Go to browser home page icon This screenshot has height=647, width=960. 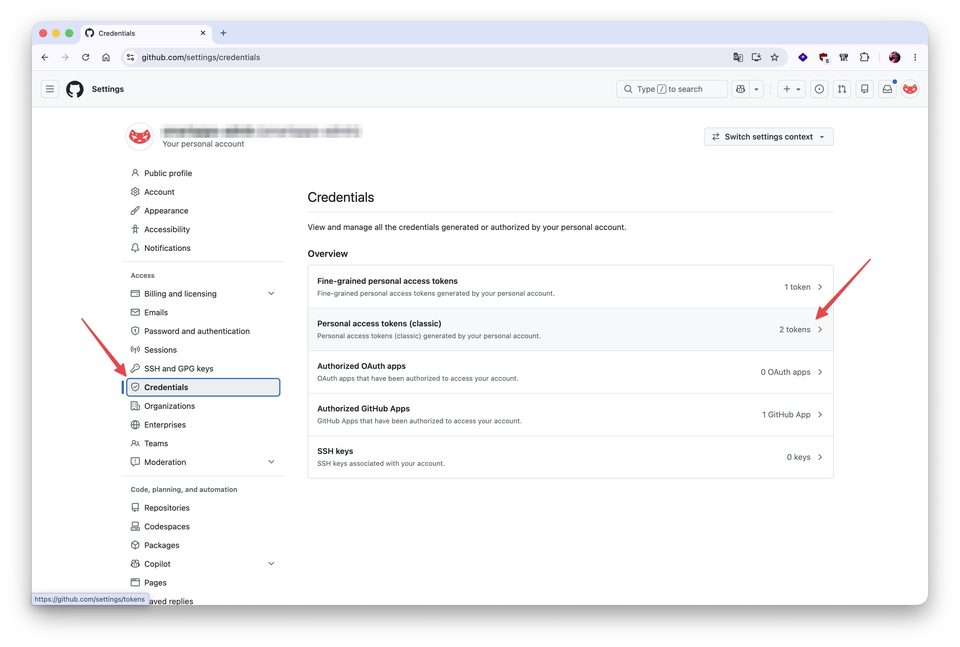[x=106, y=57]
